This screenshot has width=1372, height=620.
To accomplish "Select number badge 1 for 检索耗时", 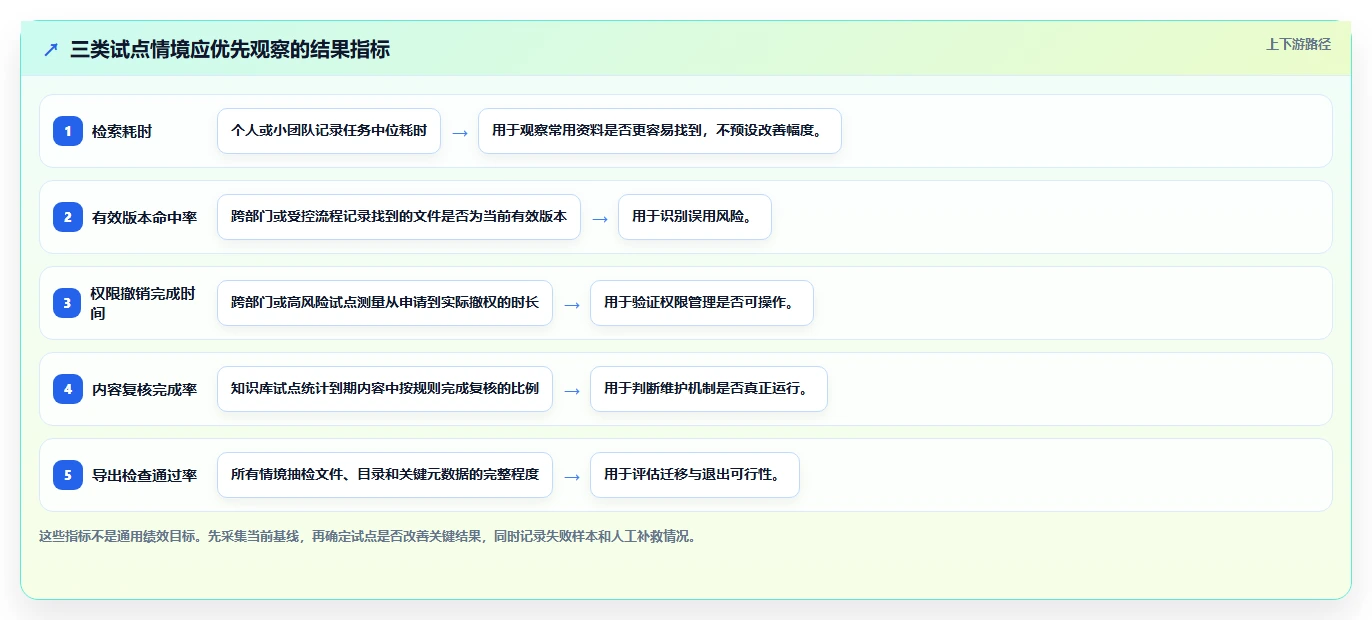I will click(68, 131).
